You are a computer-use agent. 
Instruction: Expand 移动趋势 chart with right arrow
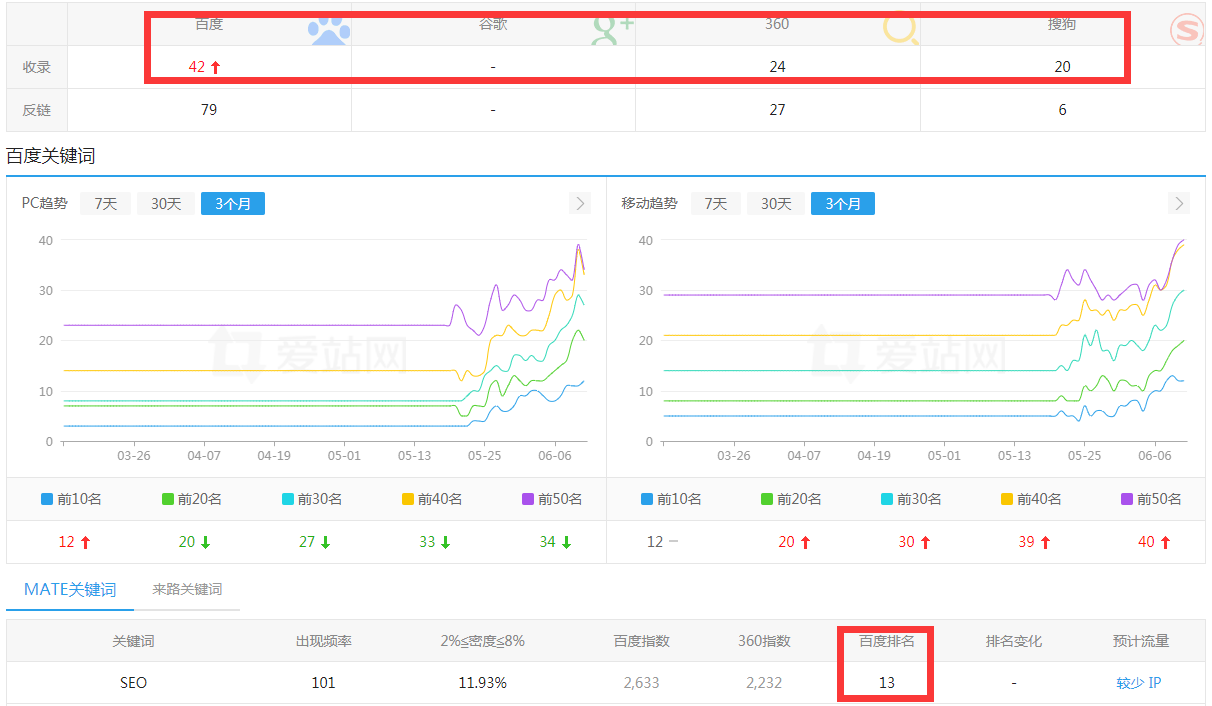click(x=1180, y=203)
